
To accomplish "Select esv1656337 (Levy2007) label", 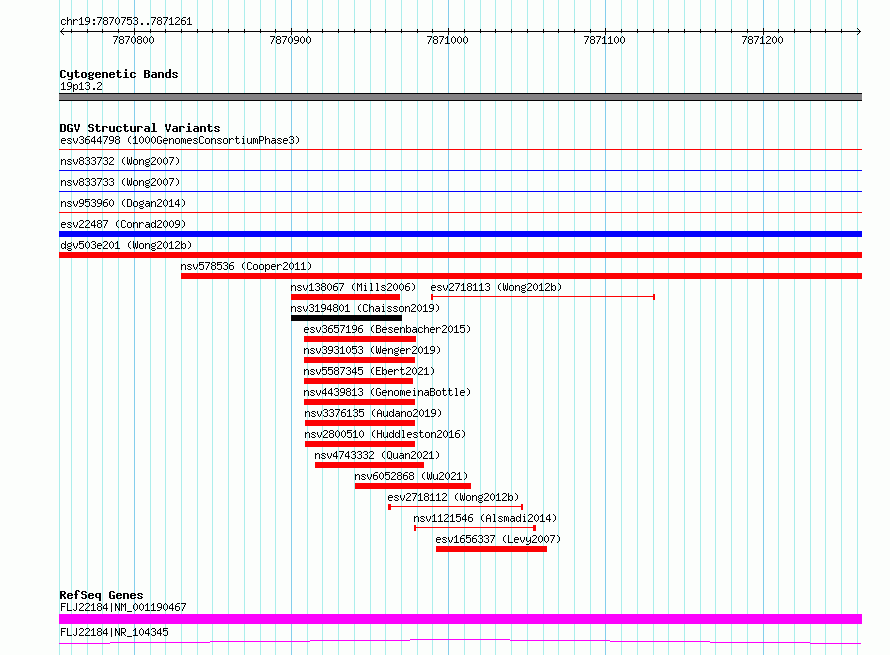I will point(498,539).
